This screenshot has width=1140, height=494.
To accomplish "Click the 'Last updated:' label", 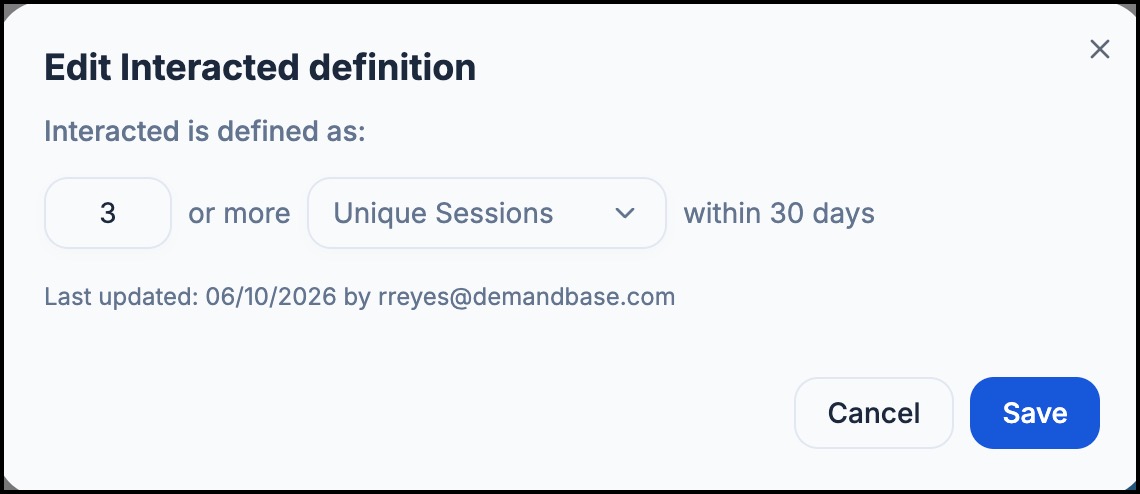I will pyautogui.click(x=121, y=297).
